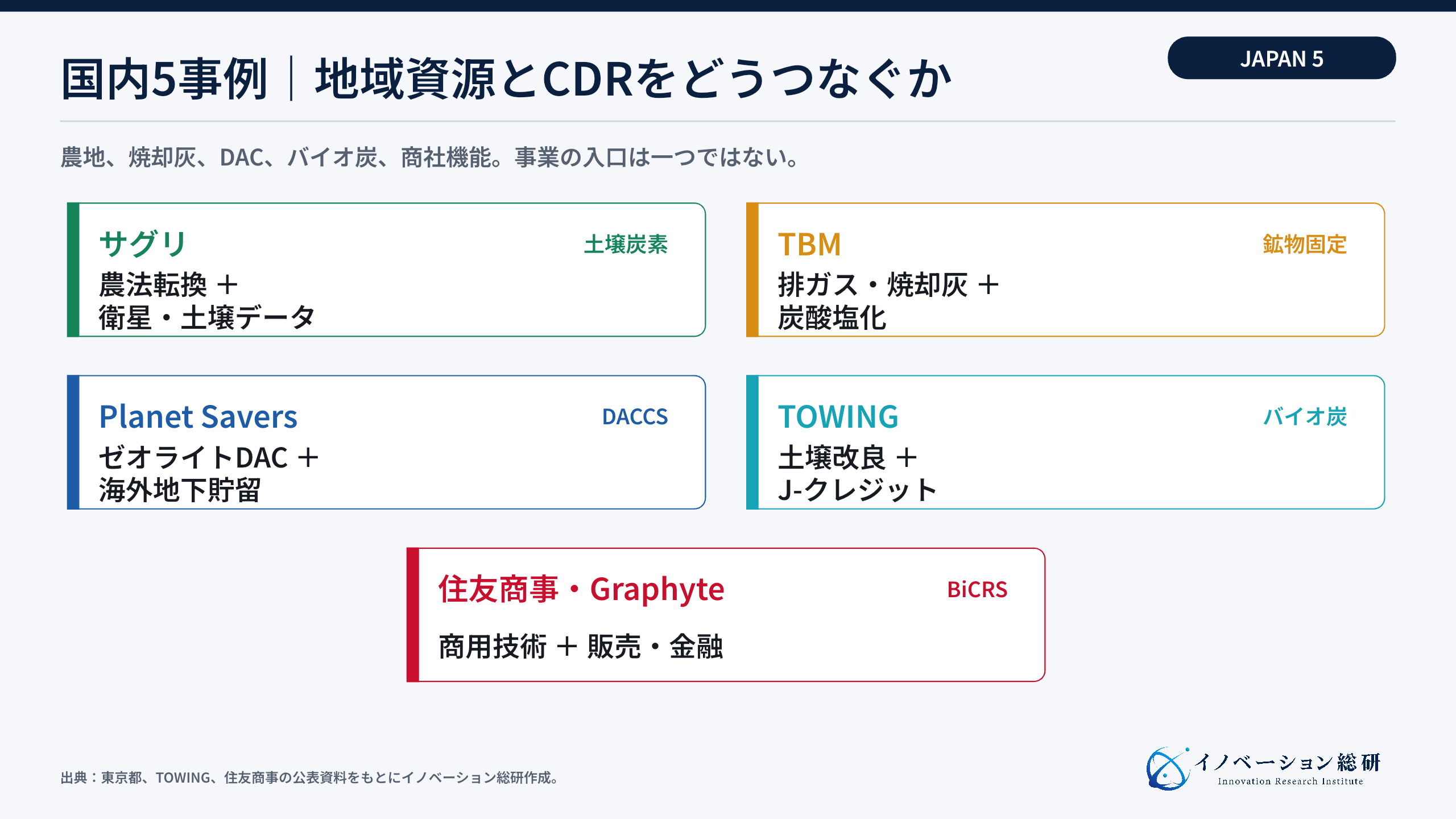1456x819 pixels.
Task: Select the 住友商事・Graphyte heading
Action: click(581, 589)
